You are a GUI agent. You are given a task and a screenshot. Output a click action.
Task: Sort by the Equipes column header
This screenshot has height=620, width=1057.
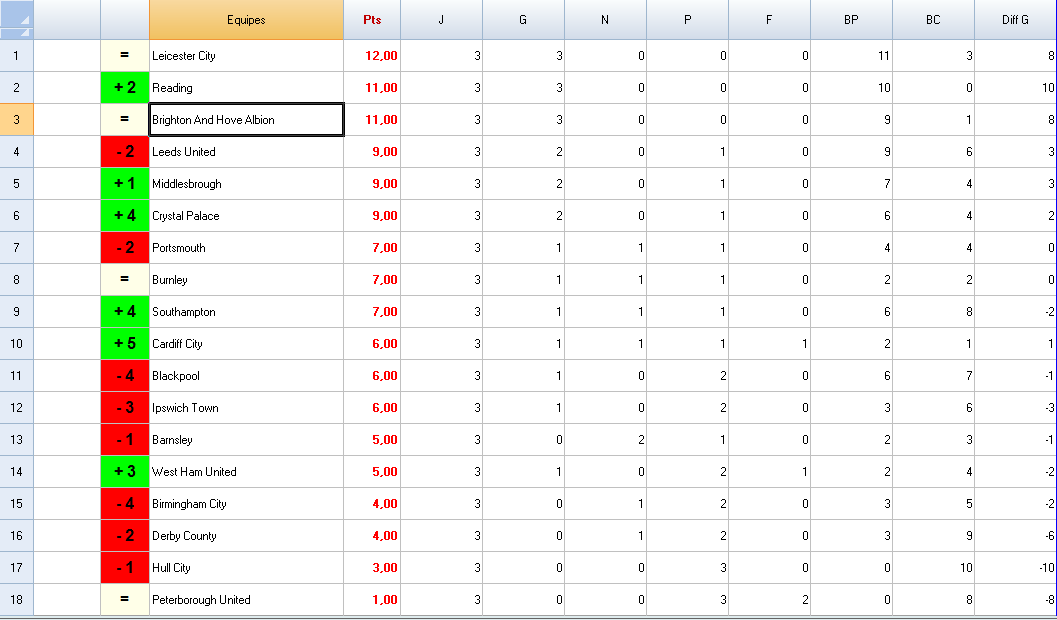pos(246,20)
